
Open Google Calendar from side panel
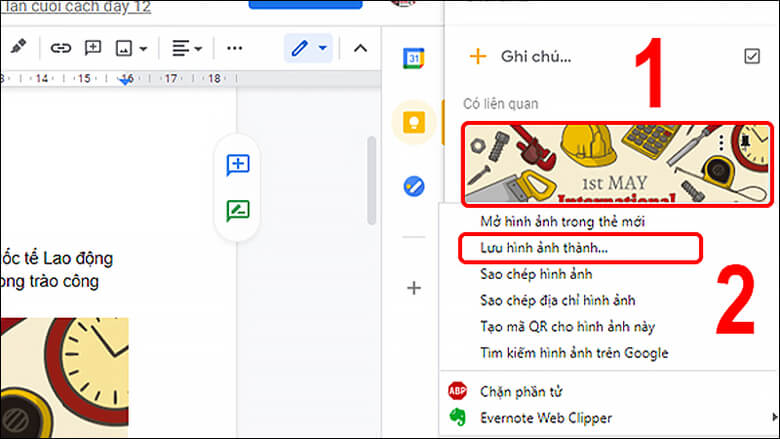coord(413,57)
